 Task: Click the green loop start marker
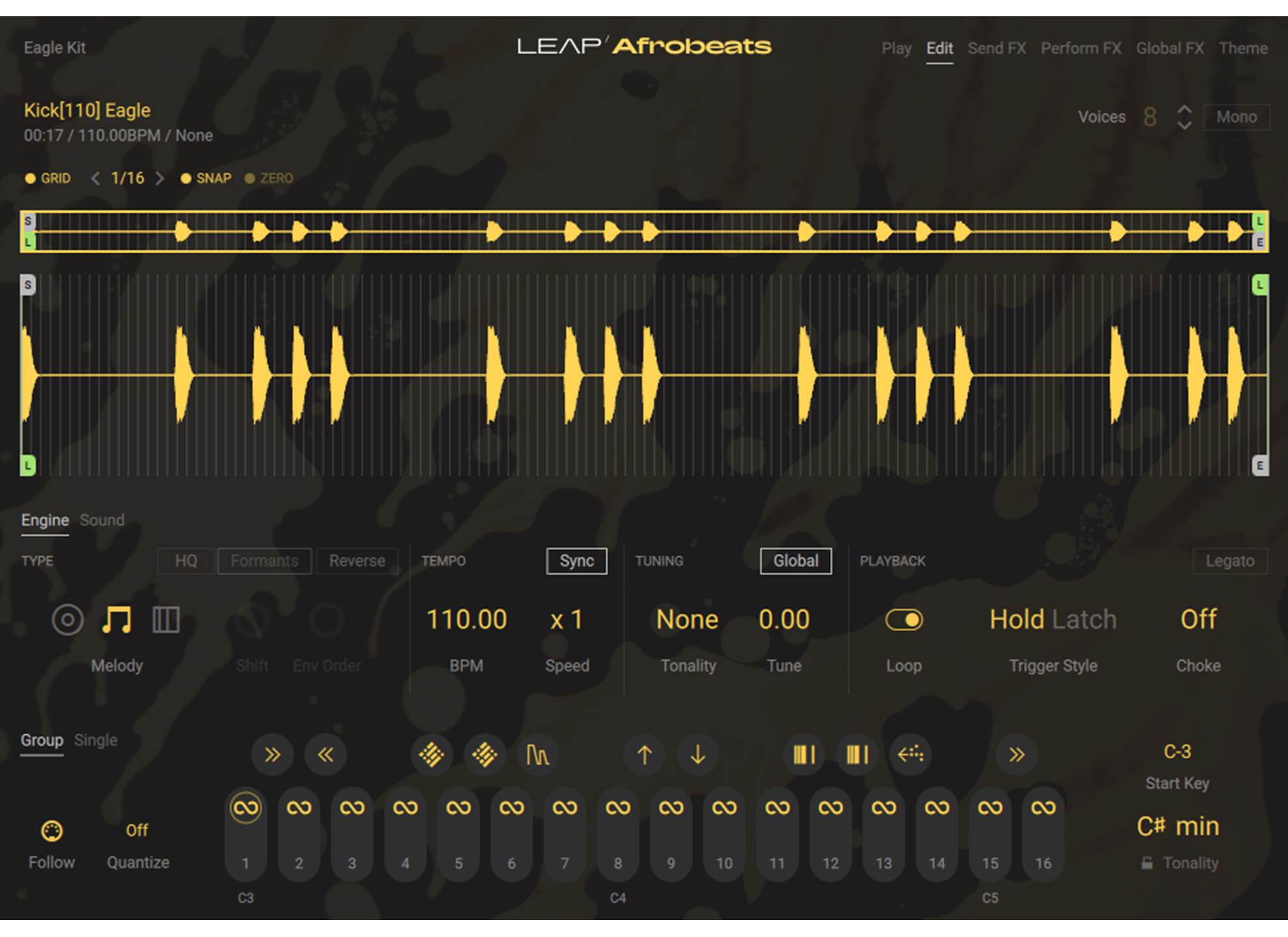tap(28, 465)
